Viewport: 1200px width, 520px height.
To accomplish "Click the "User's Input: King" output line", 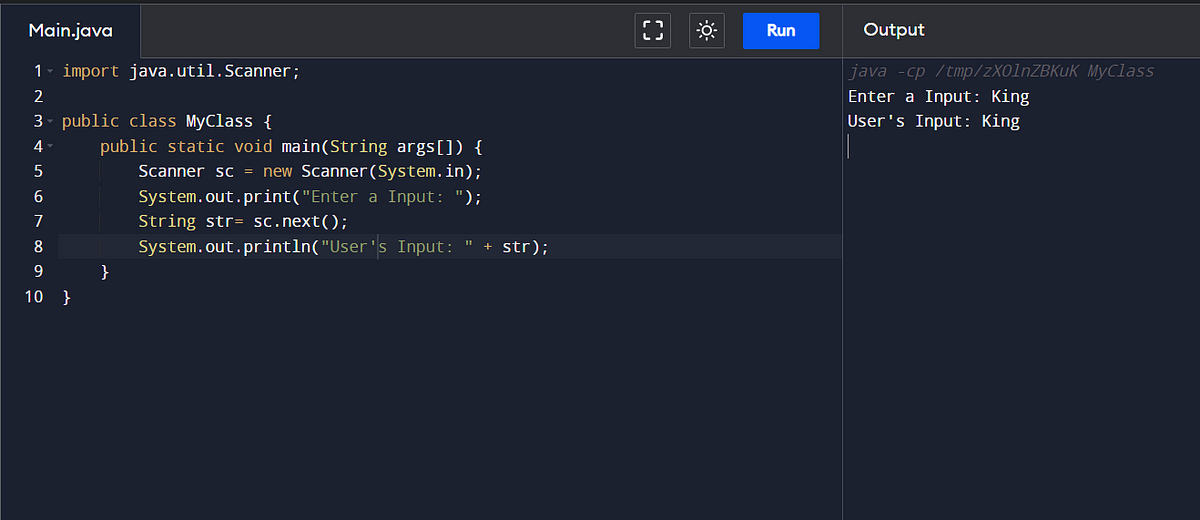I will (x=934, y=121).
